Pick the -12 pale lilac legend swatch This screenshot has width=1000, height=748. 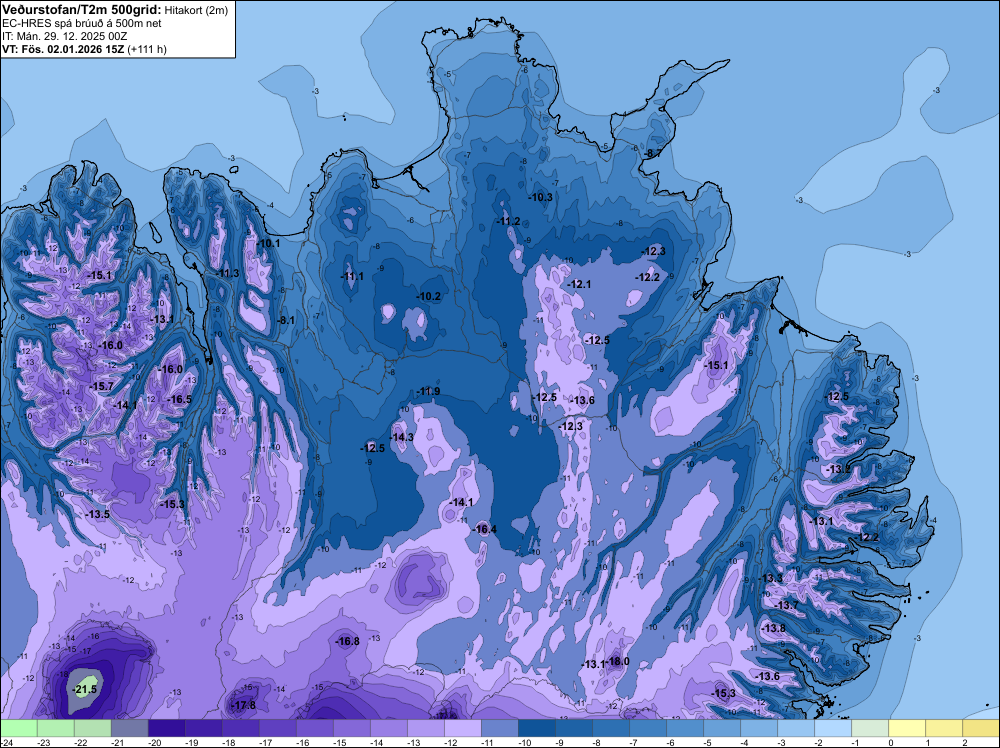tap(462, 728)
